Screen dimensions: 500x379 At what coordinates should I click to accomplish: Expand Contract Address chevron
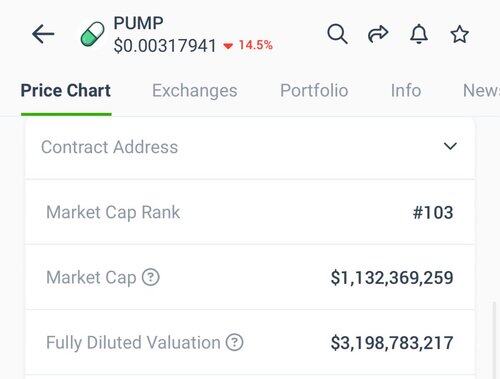coord(450,146)
